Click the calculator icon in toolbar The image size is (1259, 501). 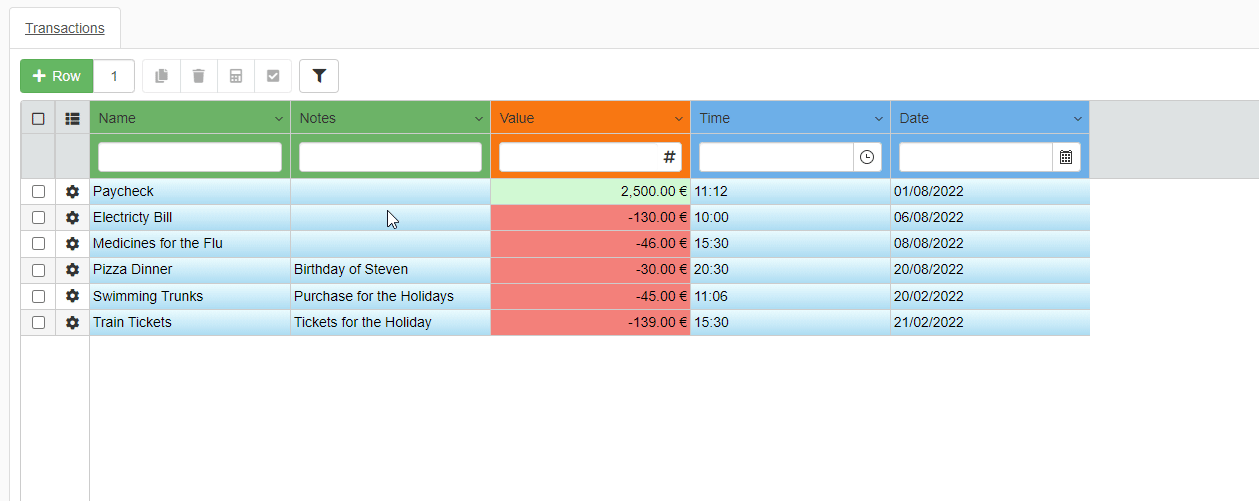click(x=236, y=76)
